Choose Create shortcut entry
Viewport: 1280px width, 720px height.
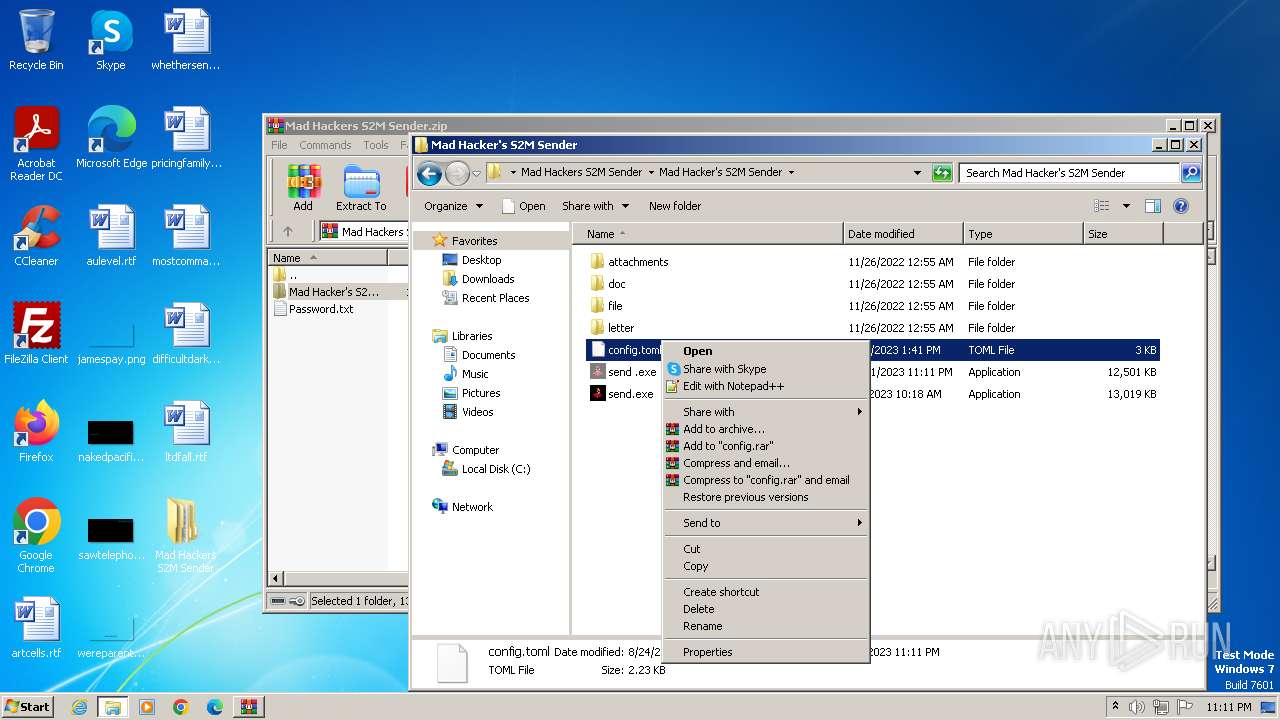coord(767,592)
